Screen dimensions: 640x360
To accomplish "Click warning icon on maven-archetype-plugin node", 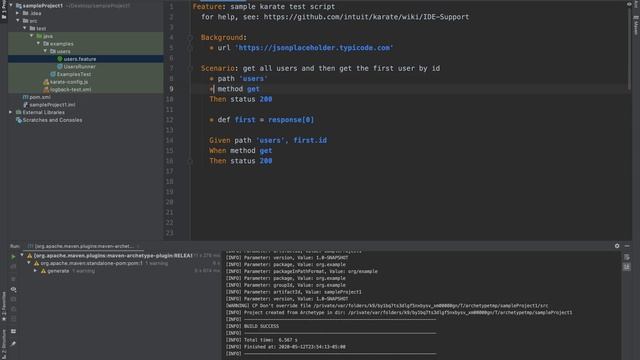I will 29,256.
